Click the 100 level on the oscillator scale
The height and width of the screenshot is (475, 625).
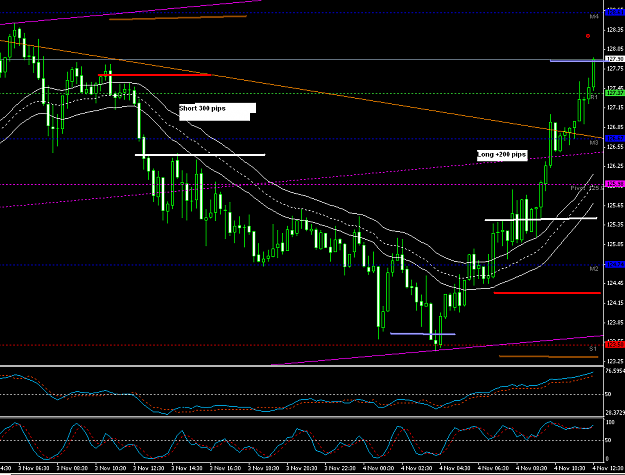point(610,422)
